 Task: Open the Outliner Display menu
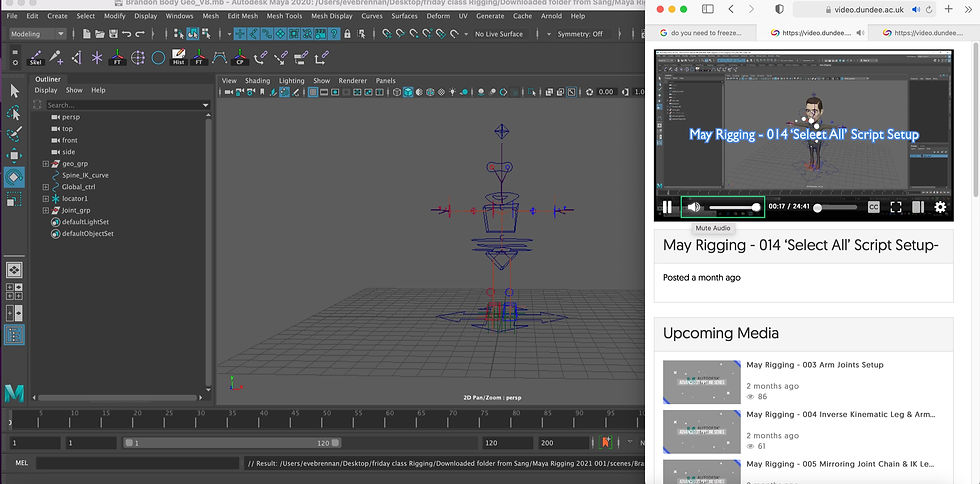pyautogui.click(x=46, y=90)
